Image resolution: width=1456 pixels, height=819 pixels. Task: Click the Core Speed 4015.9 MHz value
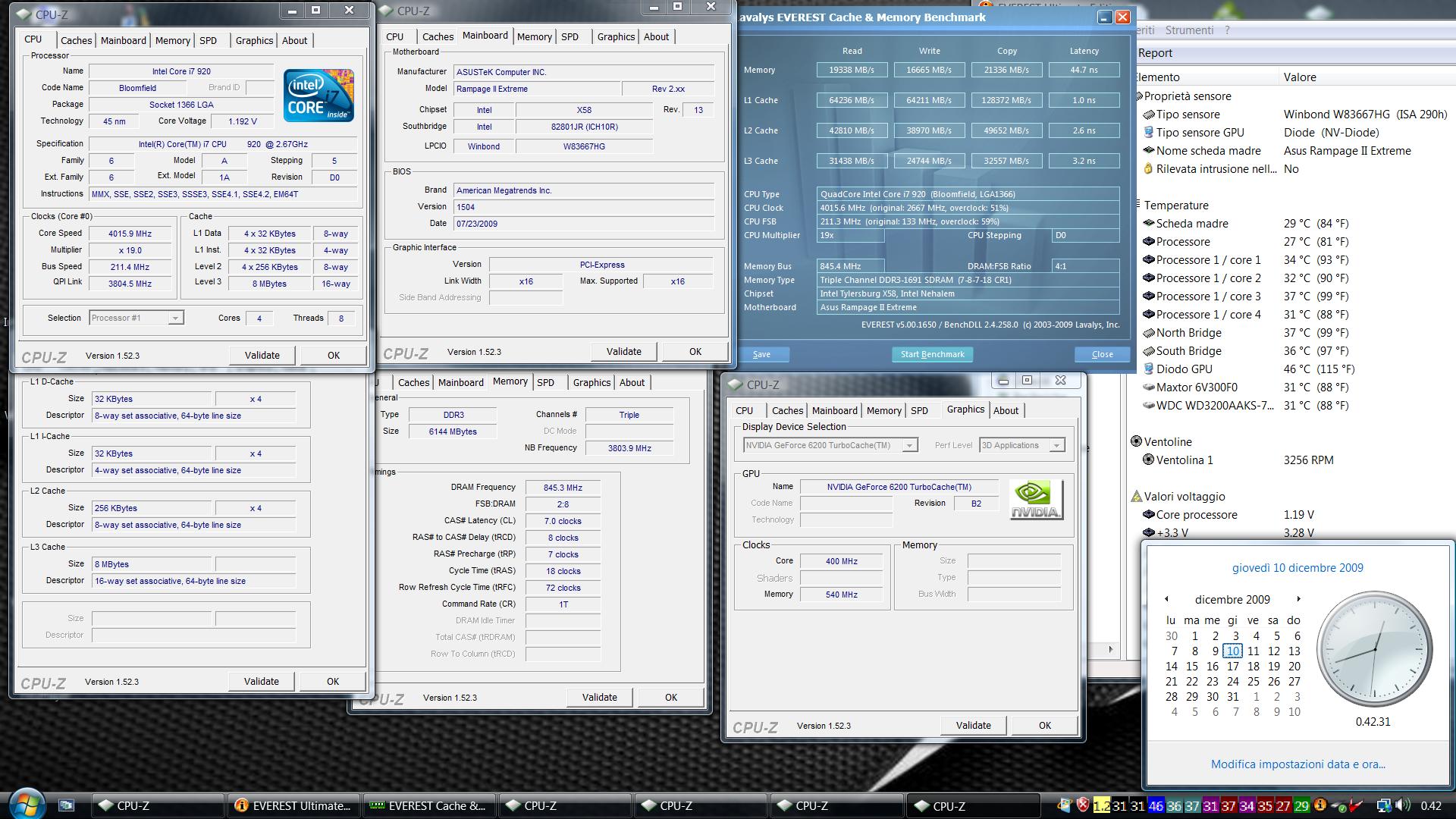(130, 234)
